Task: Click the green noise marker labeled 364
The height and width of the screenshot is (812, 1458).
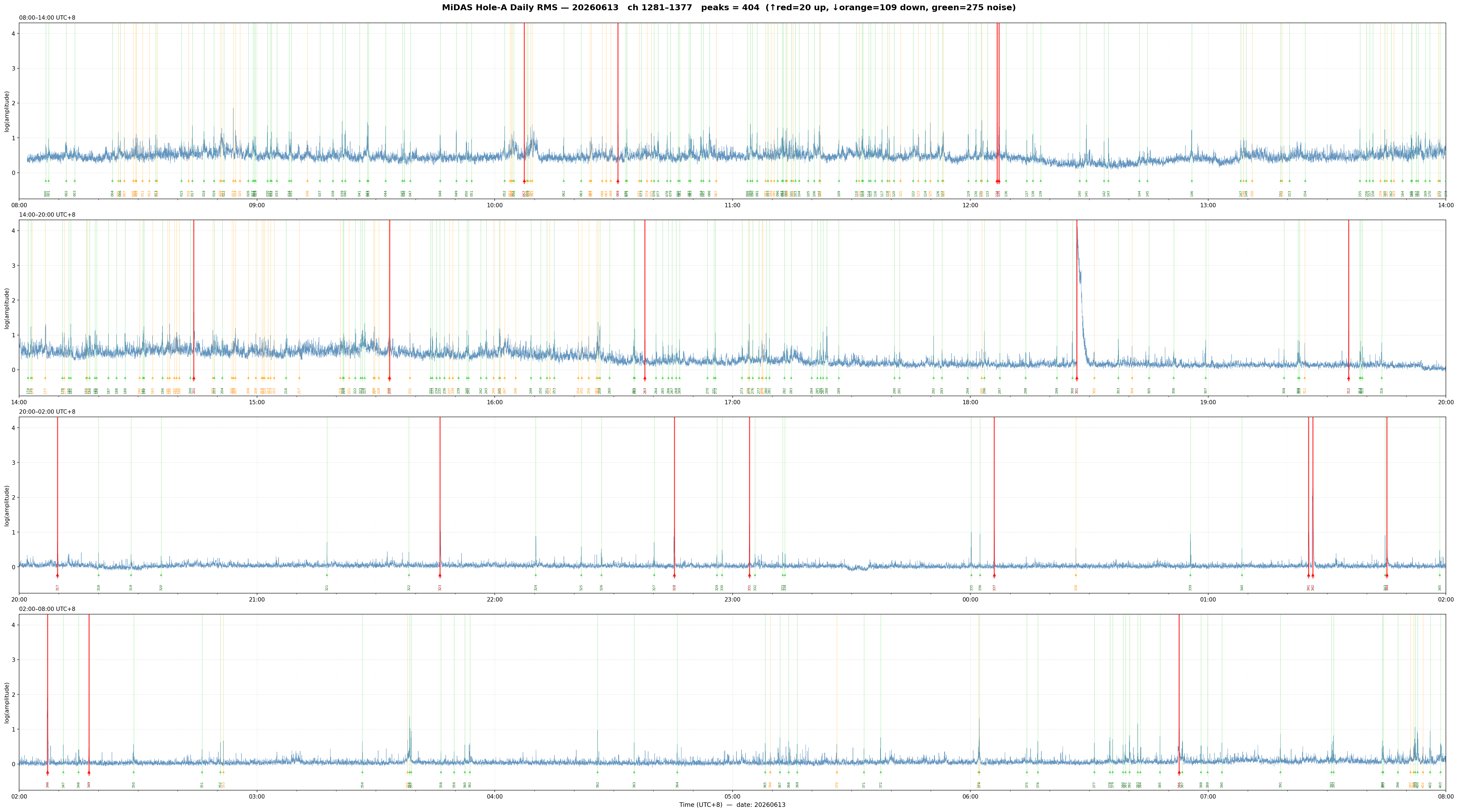Action: pyautogui.click(x=677, y=772)
